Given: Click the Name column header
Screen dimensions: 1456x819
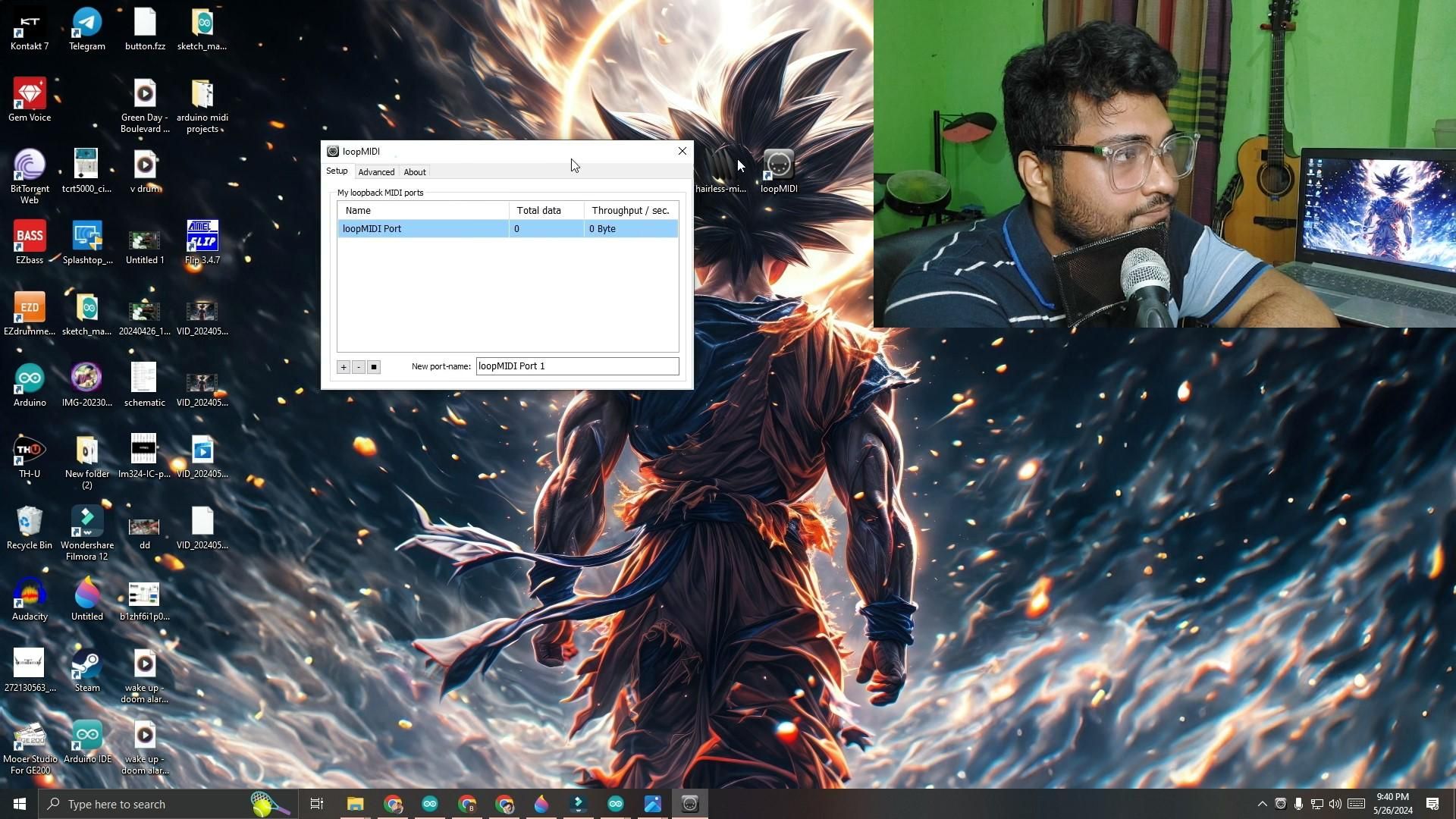Looking at the screenshot, I should tap(422, 211).
